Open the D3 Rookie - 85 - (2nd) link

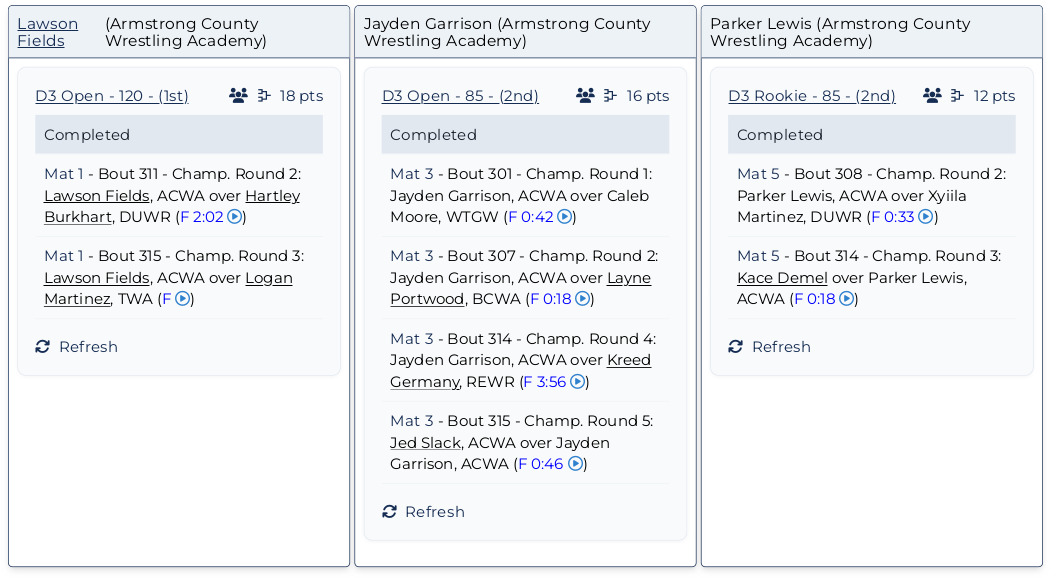click(811, 96)
